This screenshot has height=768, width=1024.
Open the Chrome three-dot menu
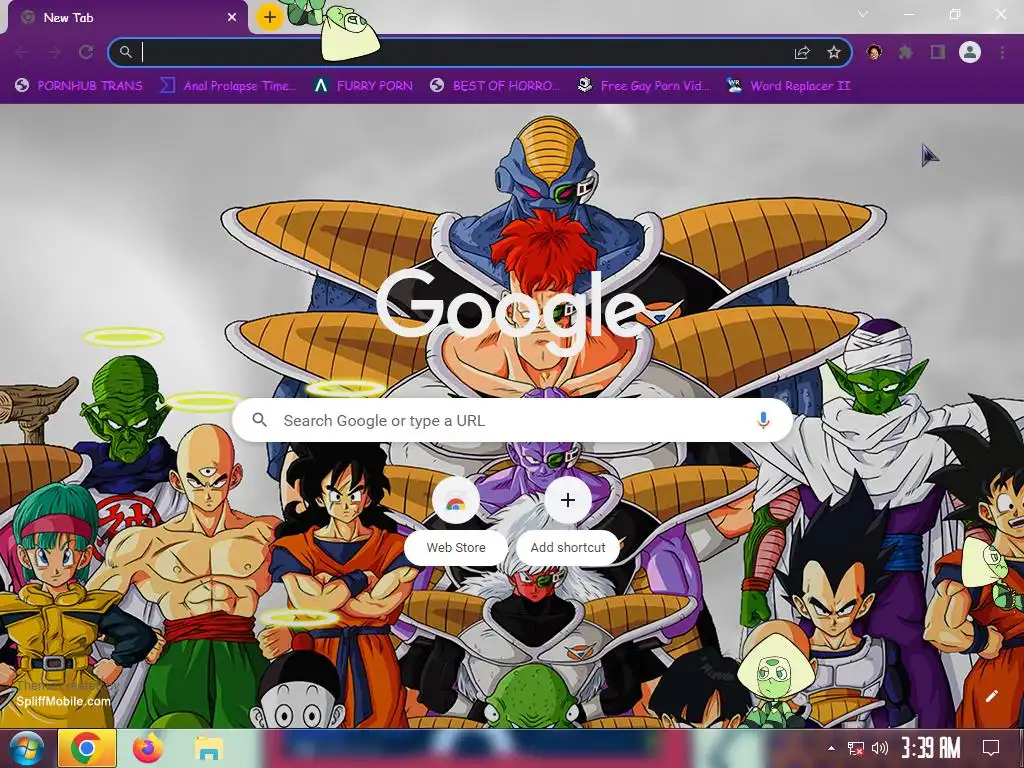(x=1002, y=52)
